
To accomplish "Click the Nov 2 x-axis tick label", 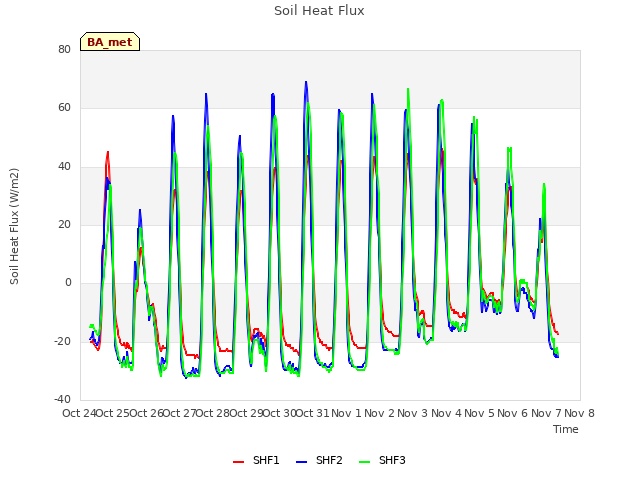I will (x=380, y=413).
